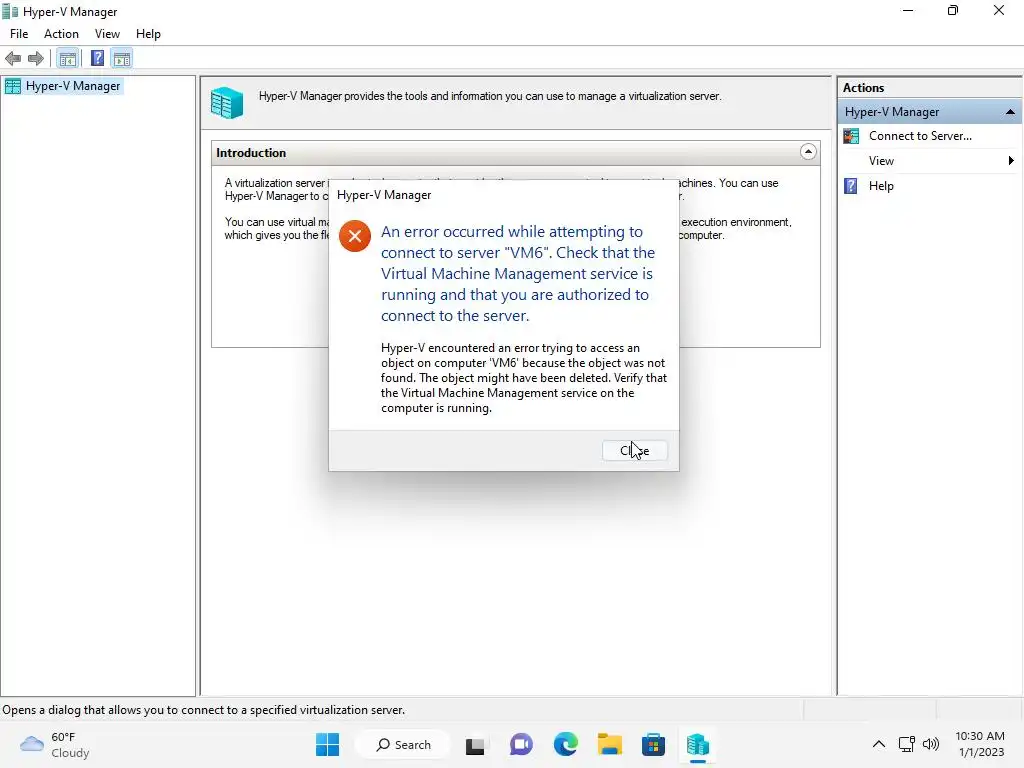1024x768 pixels.
Task: Open the View menu in menu bar
Action: (107, 34)
